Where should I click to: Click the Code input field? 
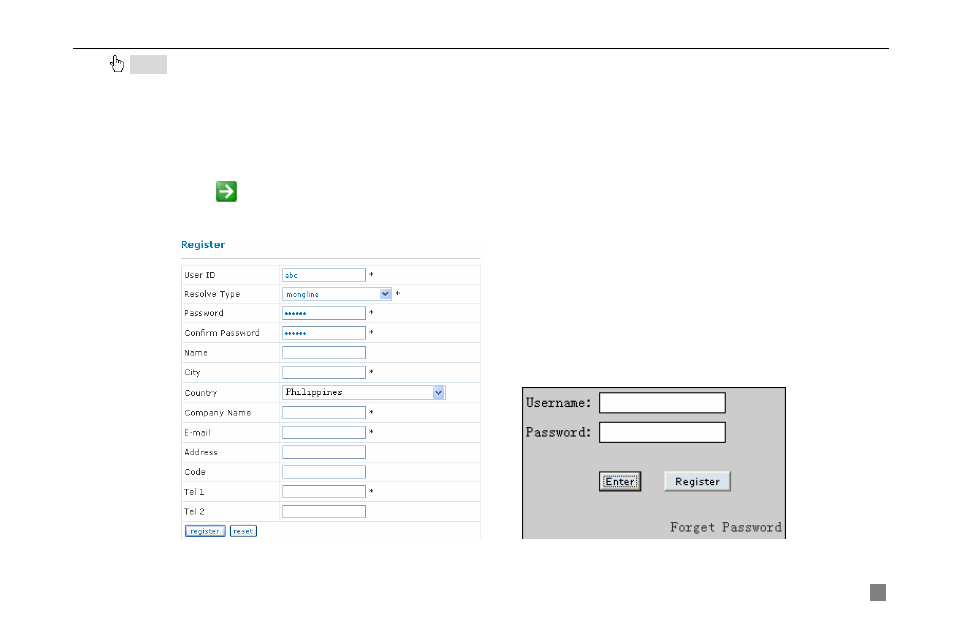pyautogui.click(x=324, y=472)
